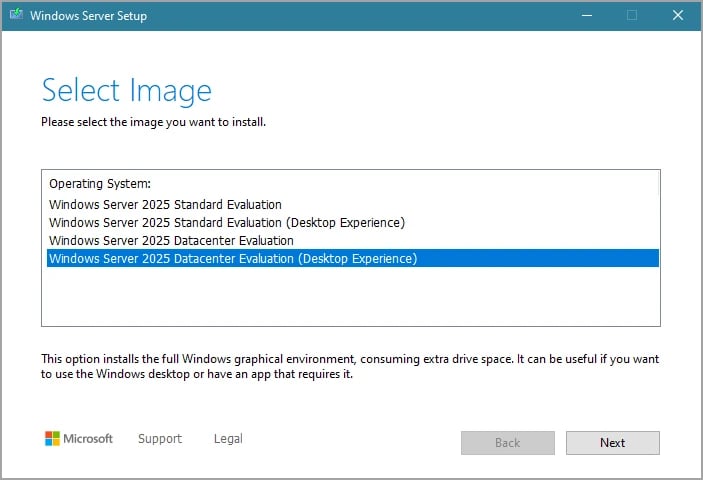Click the Select Image heading
703x480 pixels.
126,91
